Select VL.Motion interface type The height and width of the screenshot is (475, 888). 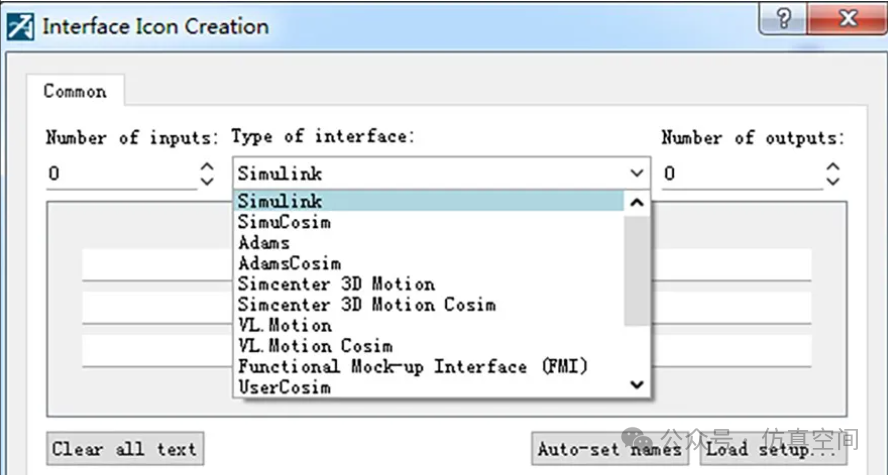(285, 326)
